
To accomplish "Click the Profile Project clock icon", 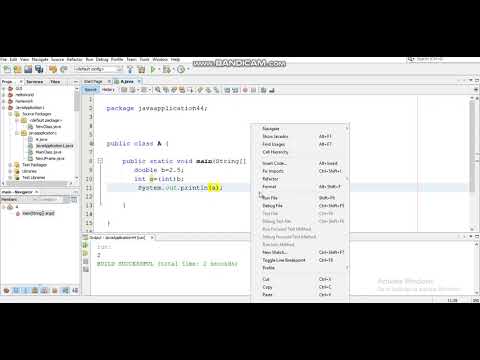I will [181, 69].
